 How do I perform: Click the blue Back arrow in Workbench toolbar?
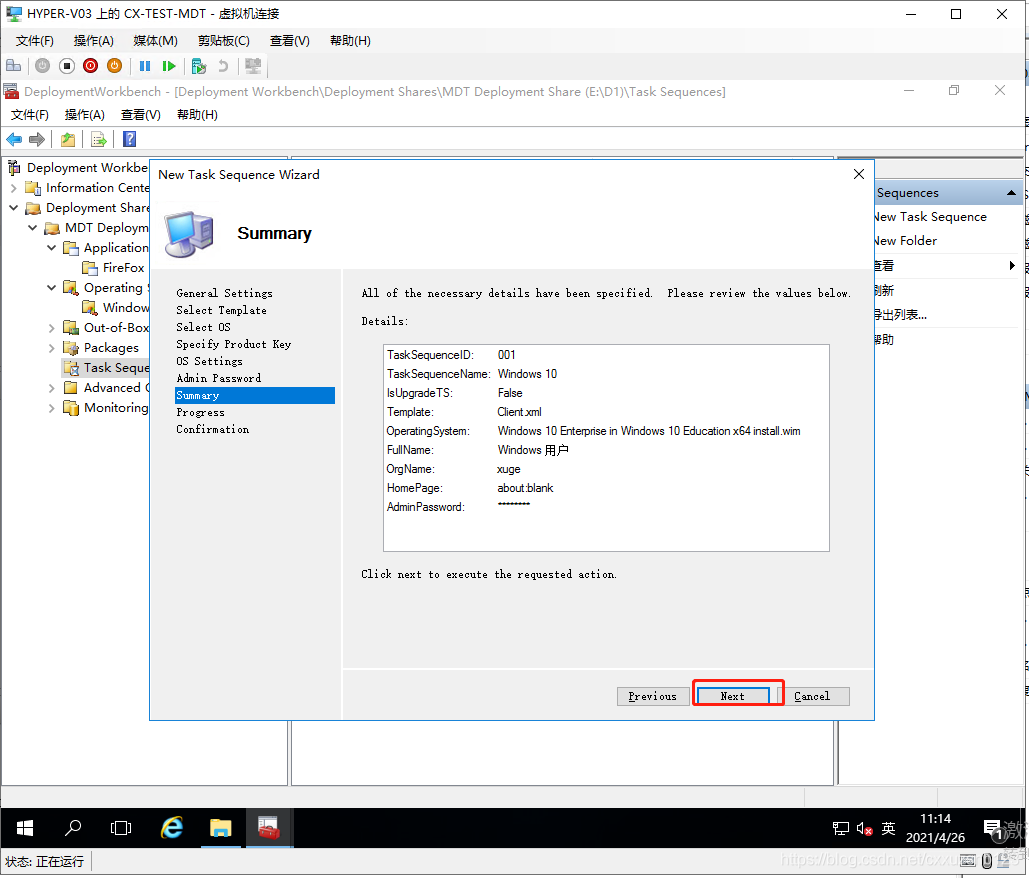click(14, 139)
